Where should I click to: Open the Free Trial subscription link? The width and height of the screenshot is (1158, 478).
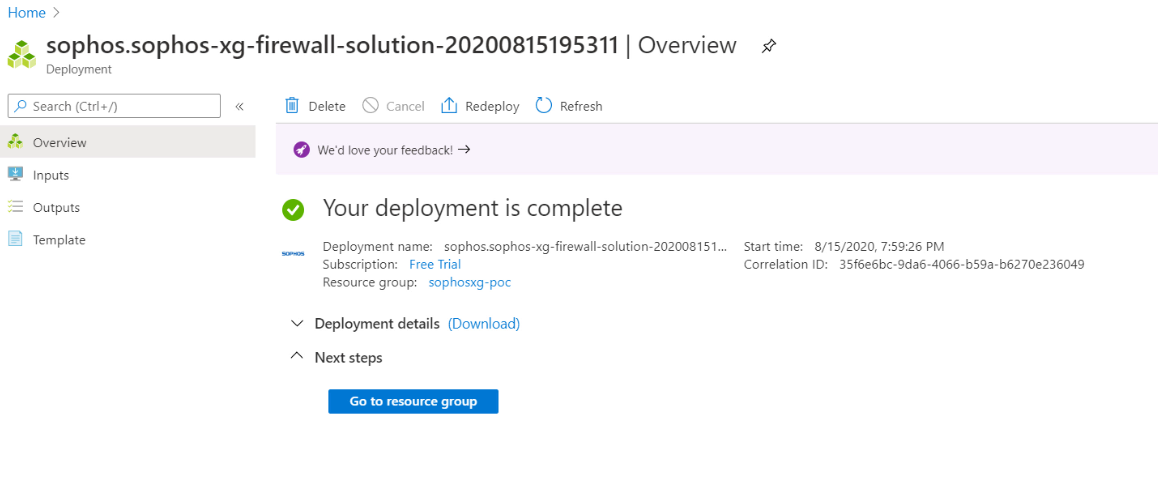coord(435,264)
